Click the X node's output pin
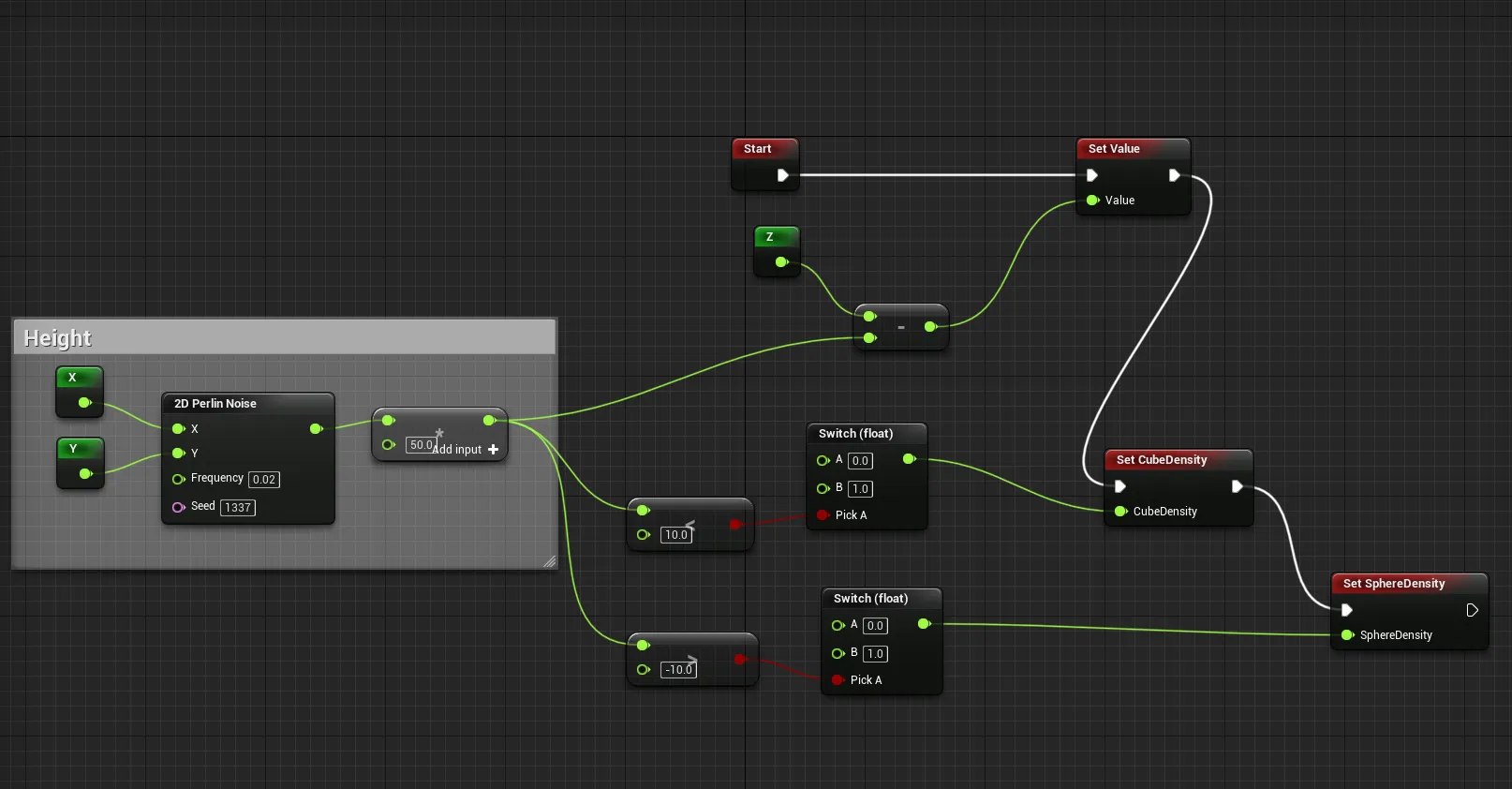The image size is (1512, 789). 84,403
